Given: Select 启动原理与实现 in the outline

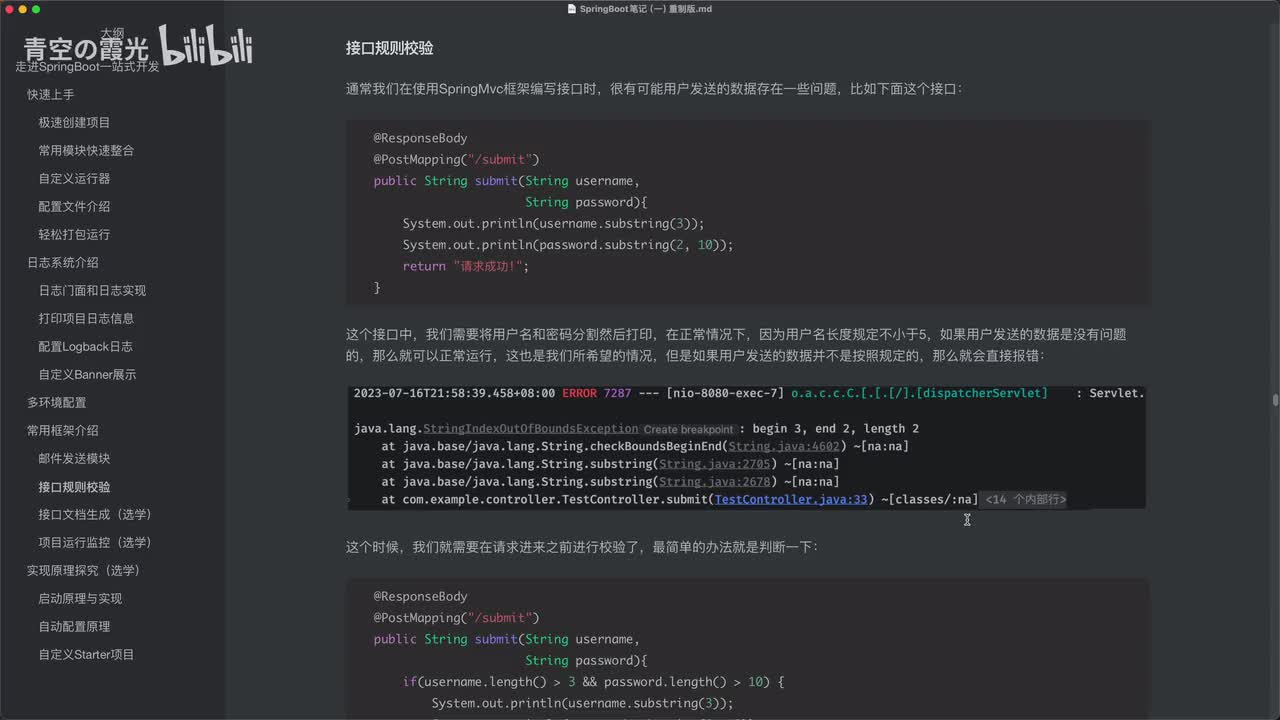Looking at the screenshot, I should [80, 598].
